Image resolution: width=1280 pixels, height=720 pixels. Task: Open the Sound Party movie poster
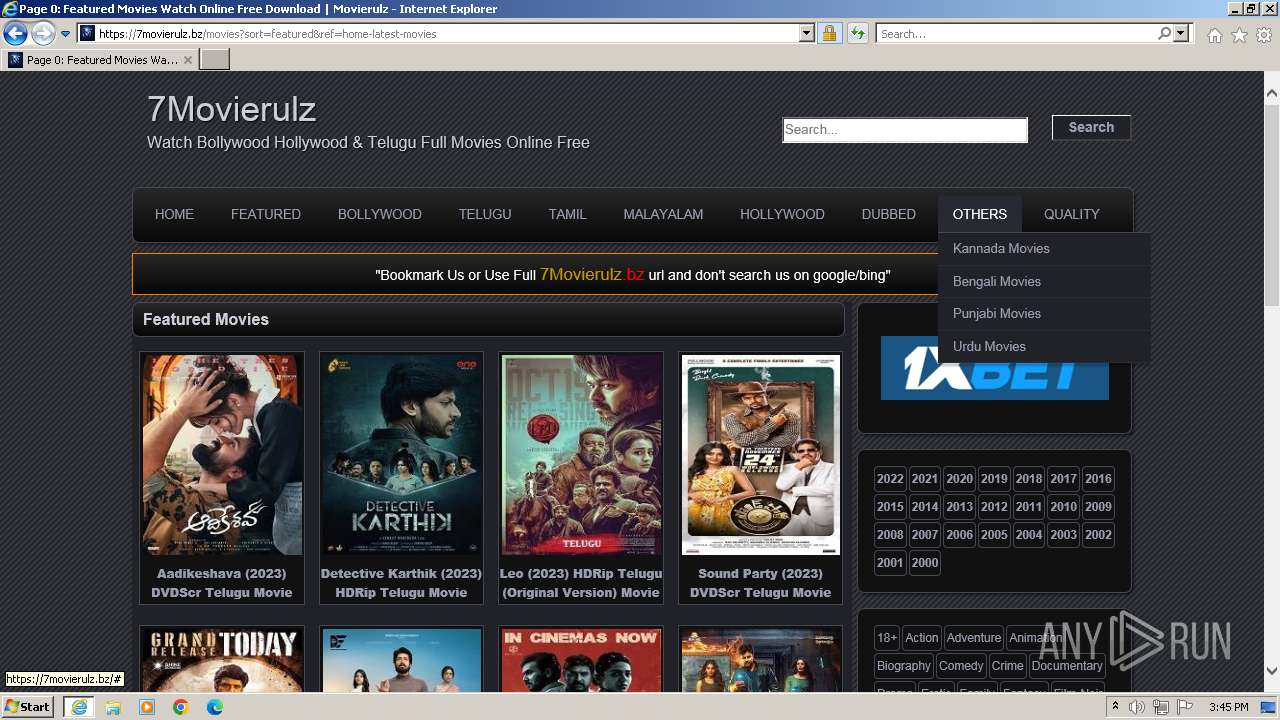760,454
